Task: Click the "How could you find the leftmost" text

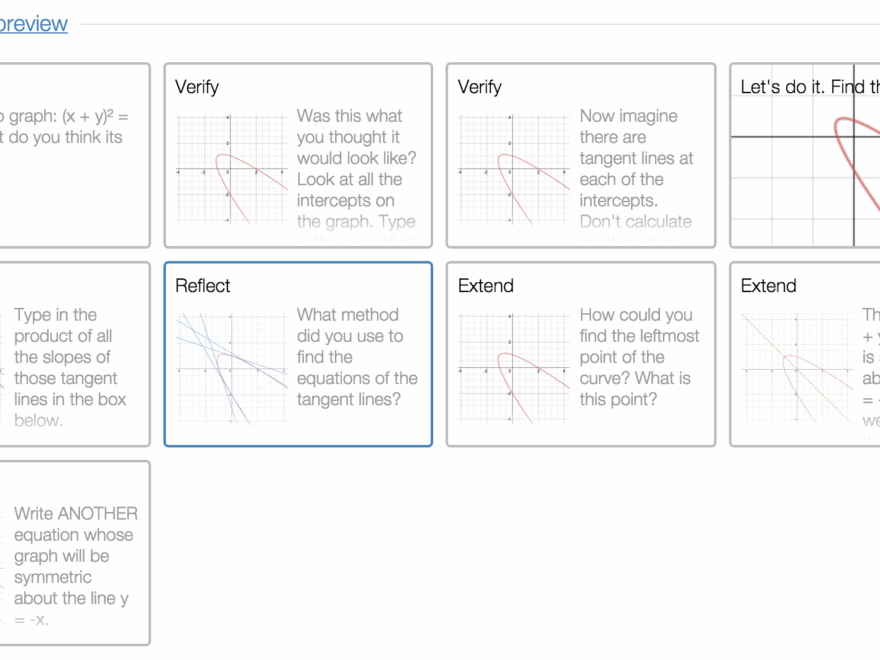Action: tap(639, 357)
